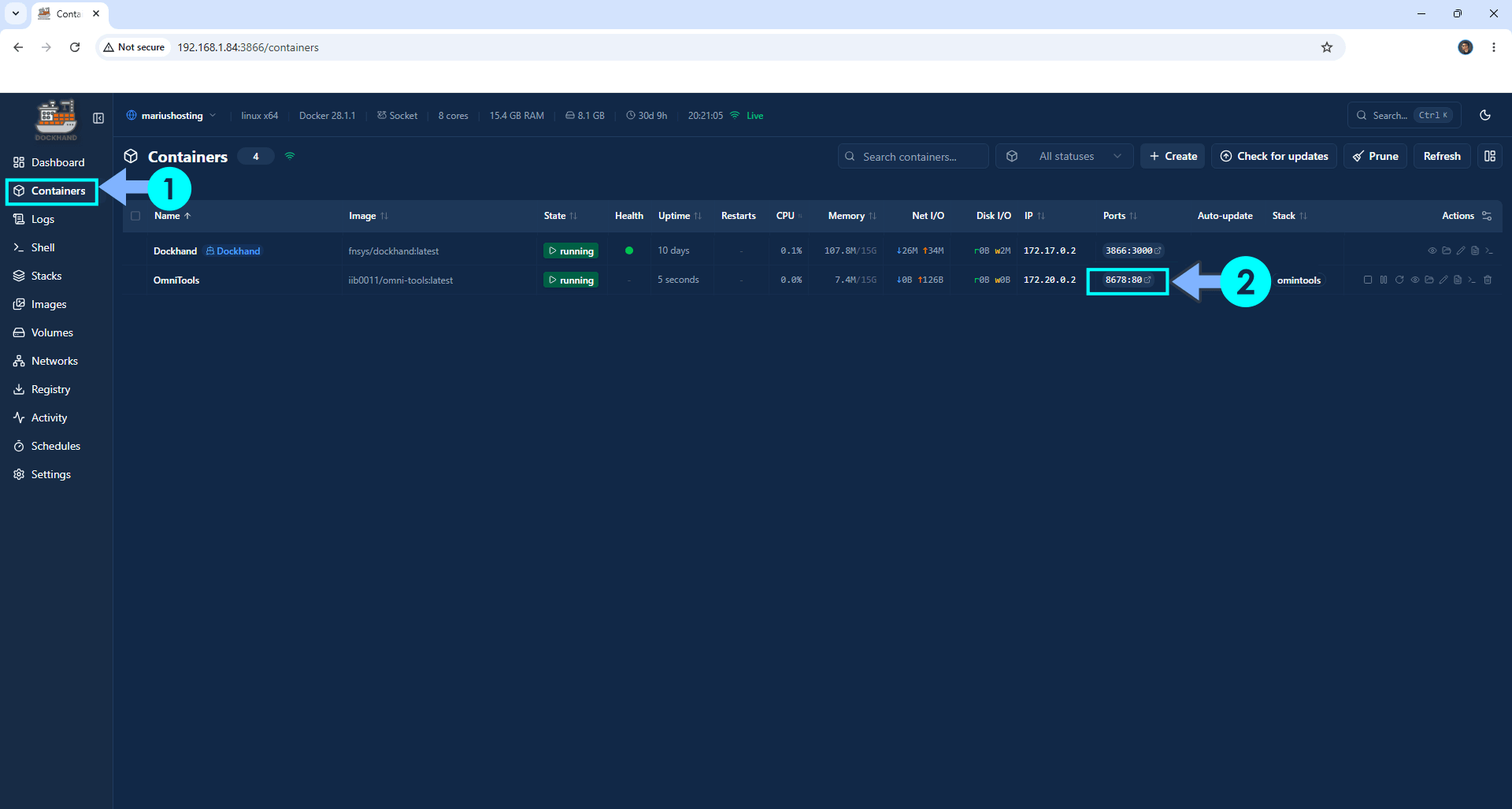Inspect the Dockhand container via eye icon
This screenshot has width=1512, height=809.
click(1432, 250)
